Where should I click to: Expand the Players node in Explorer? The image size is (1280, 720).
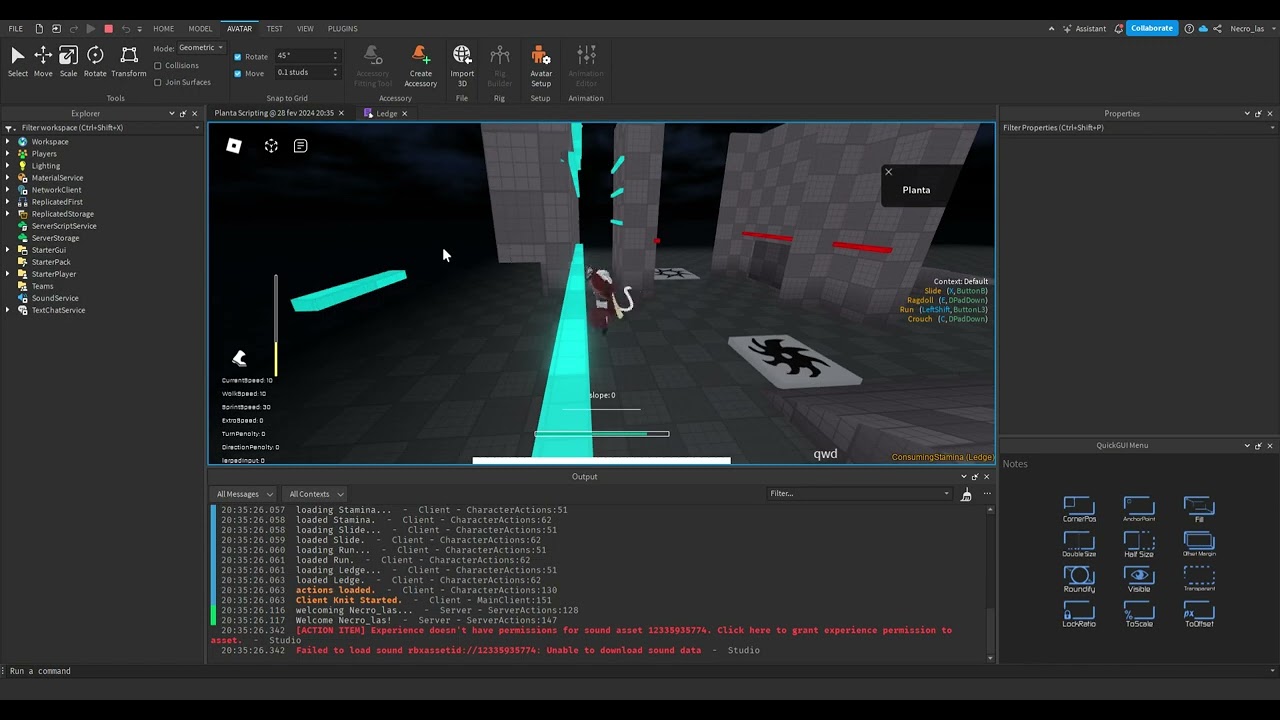[8, 154]
